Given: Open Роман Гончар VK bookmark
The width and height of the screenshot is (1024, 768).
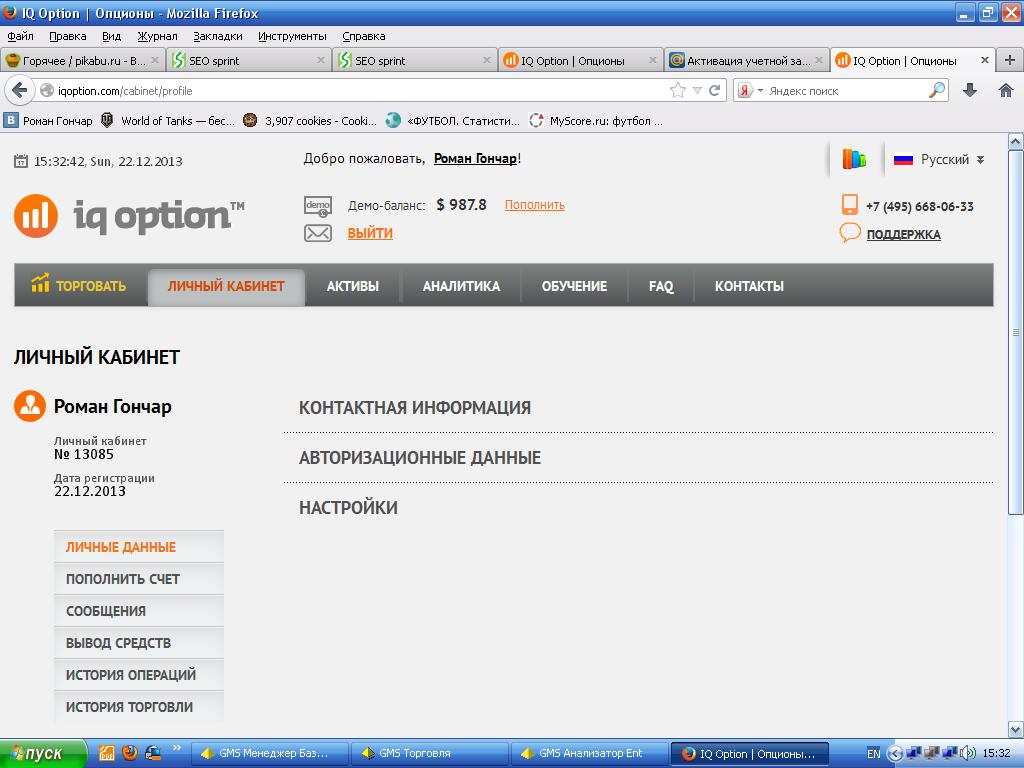Looking at the screenshot, I should coord(48,120).
